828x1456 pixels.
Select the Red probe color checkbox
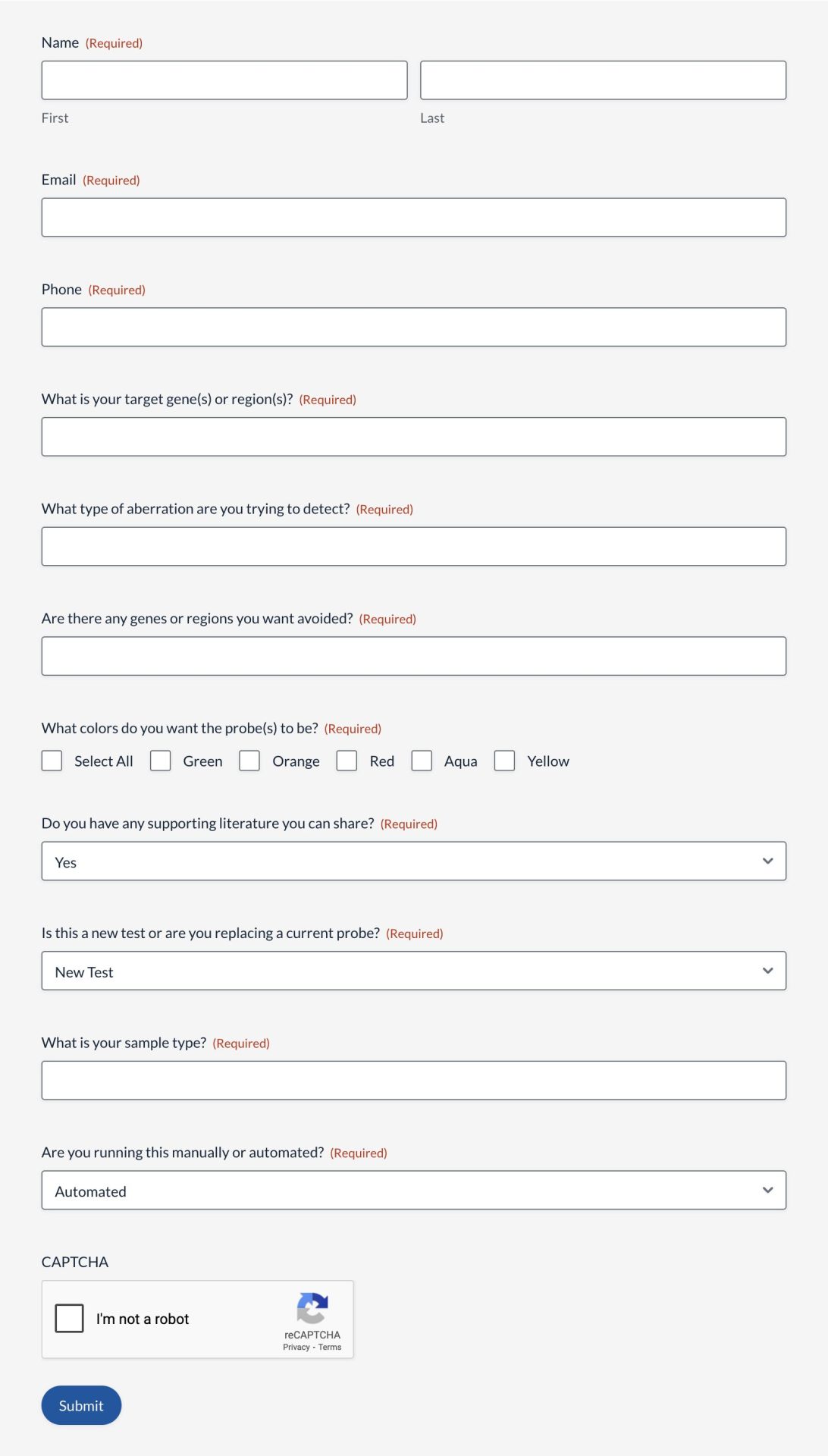point(347,761)
